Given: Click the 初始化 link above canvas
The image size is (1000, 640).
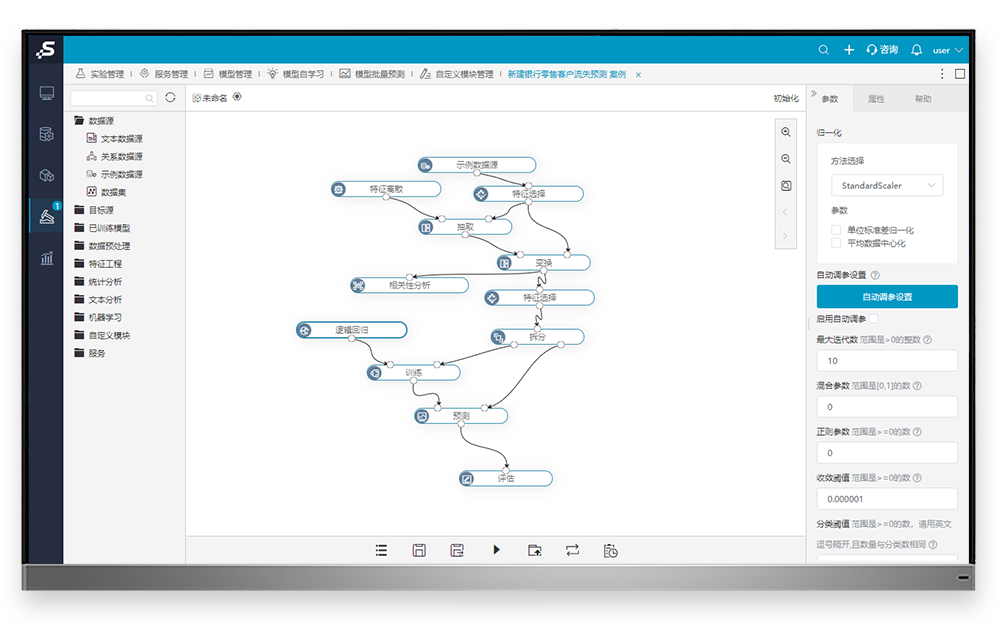Looking at the screenshot, I should tap(786, 98).
